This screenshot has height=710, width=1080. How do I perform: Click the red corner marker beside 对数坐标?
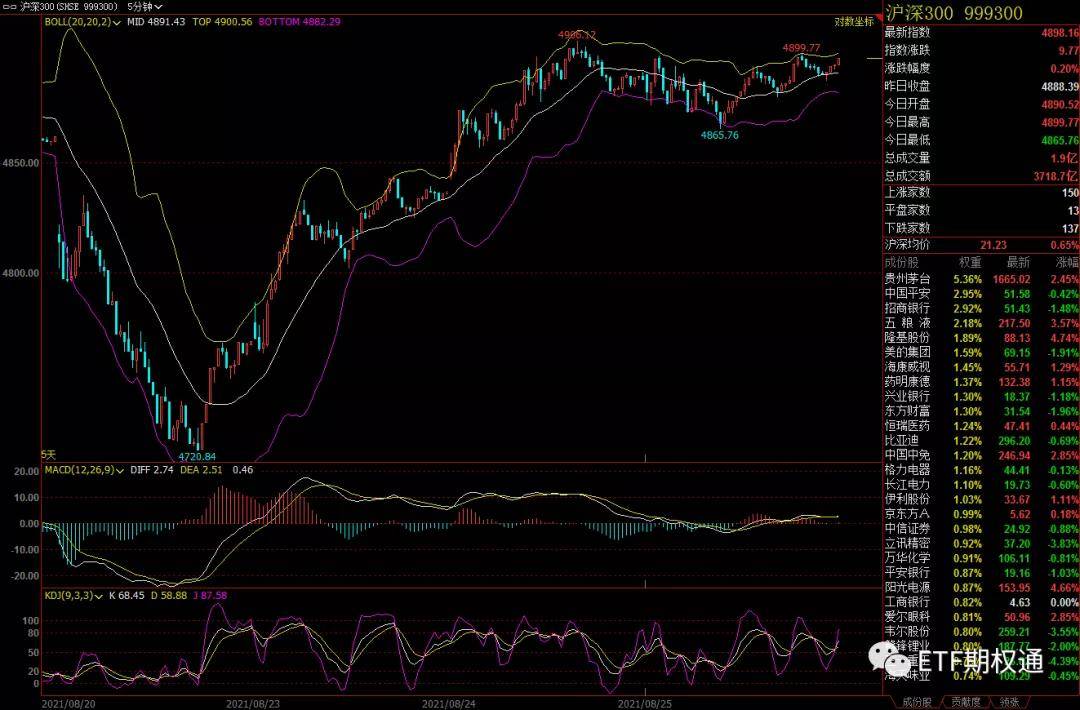[x=876, y=14]
